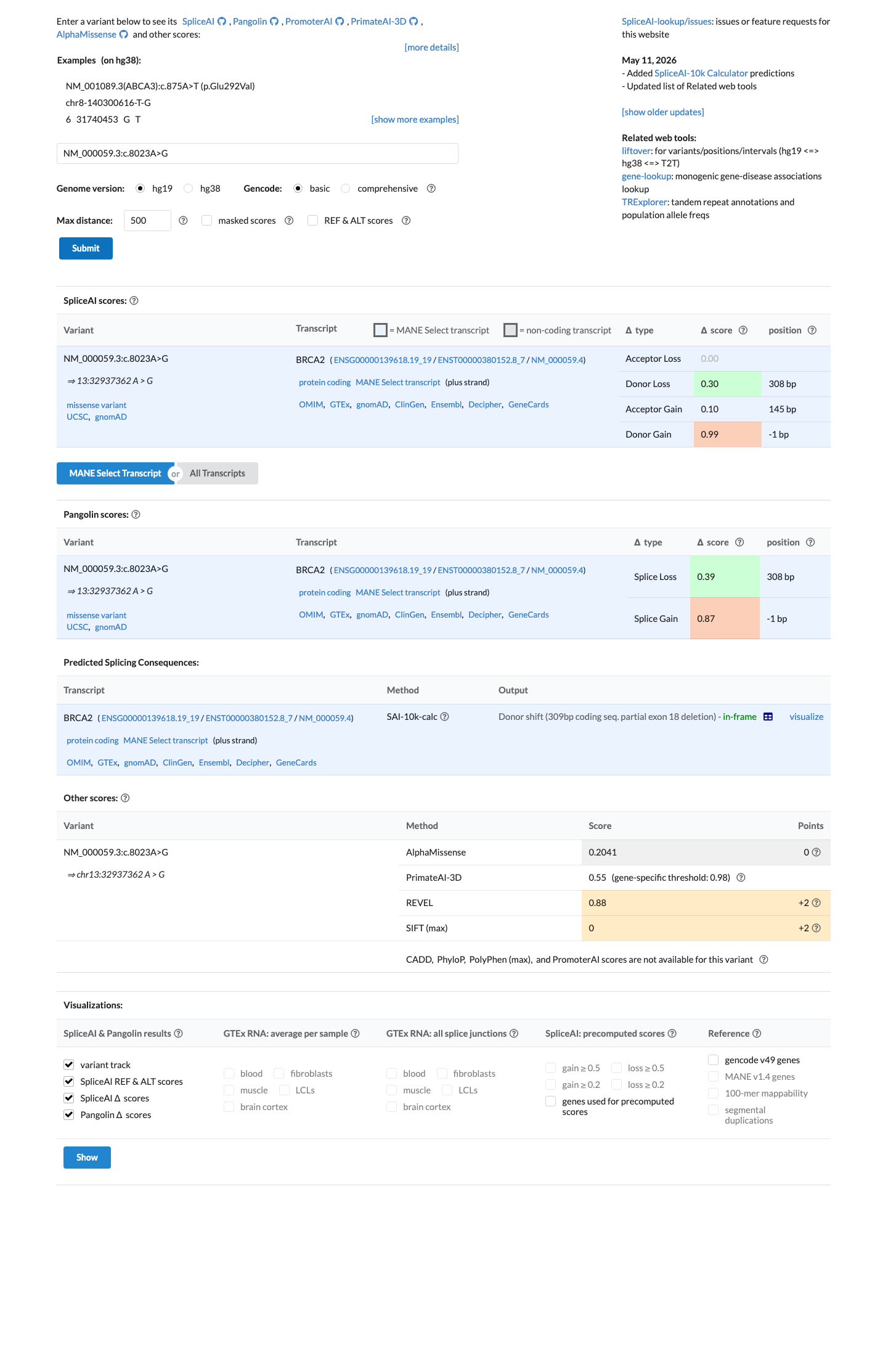
Task: Select the basic Gencode option
Action: 298,189
